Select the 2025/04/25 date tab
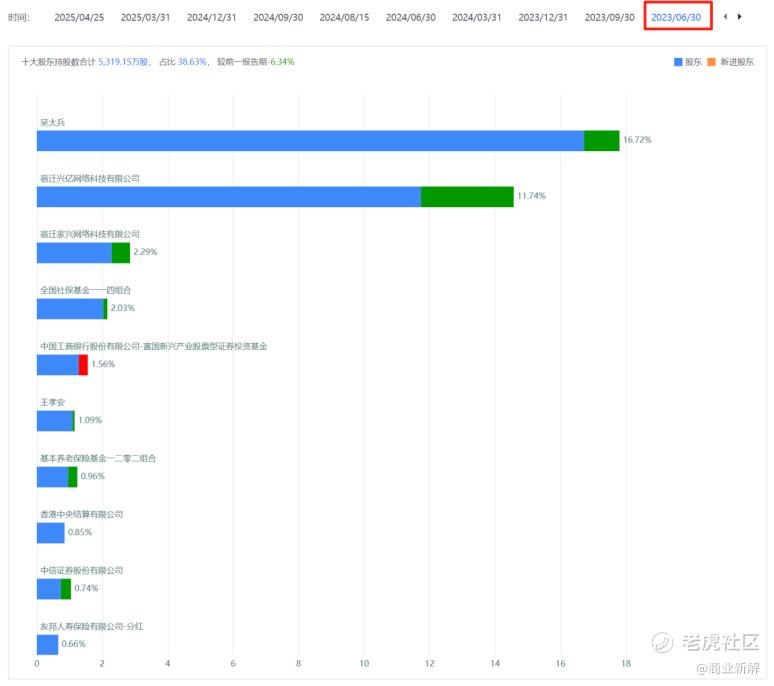774x686 pixels. pos(79,17)
